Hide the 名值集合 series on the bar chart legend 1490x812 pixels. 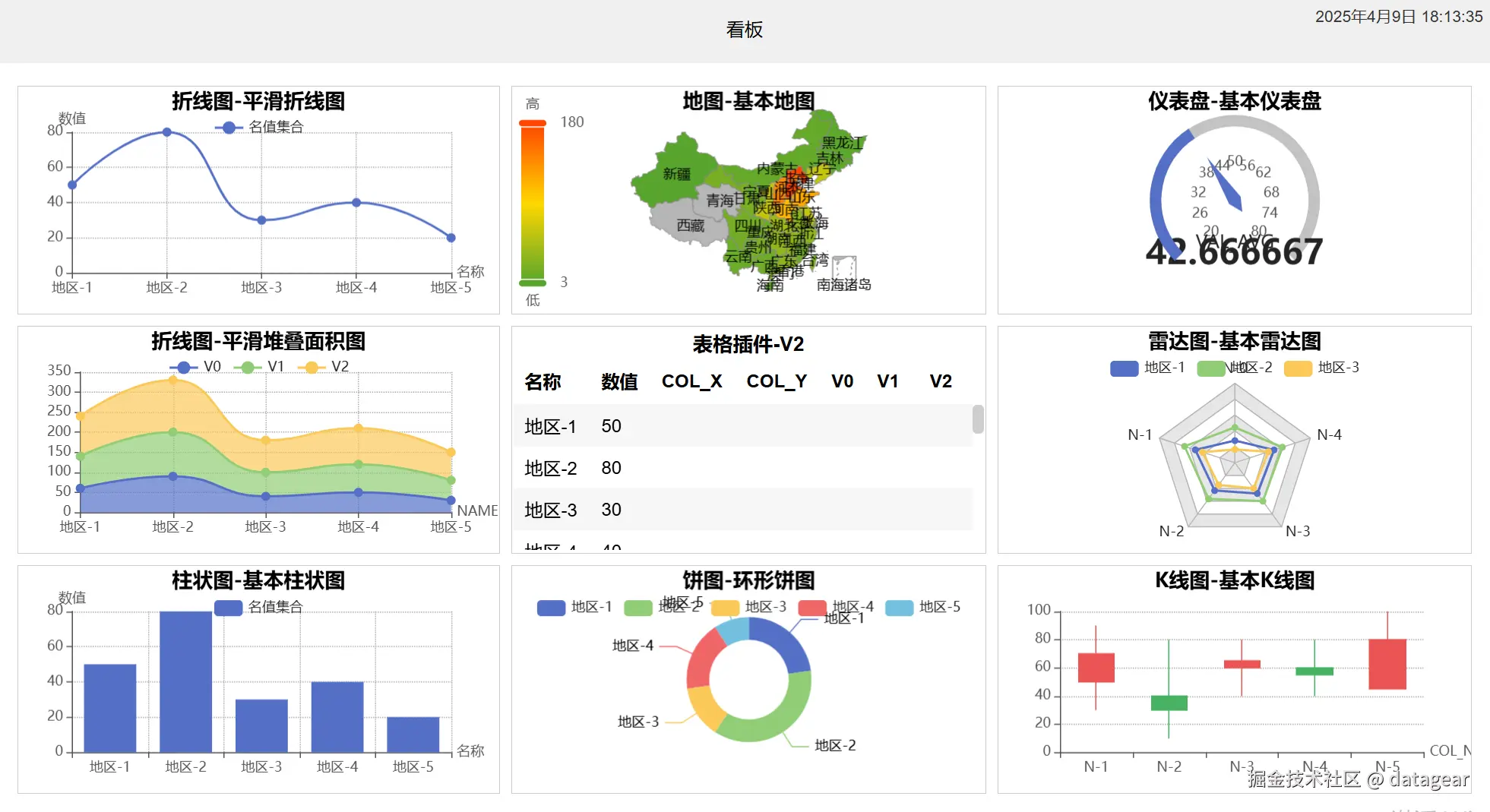click(x=228, y=608)
